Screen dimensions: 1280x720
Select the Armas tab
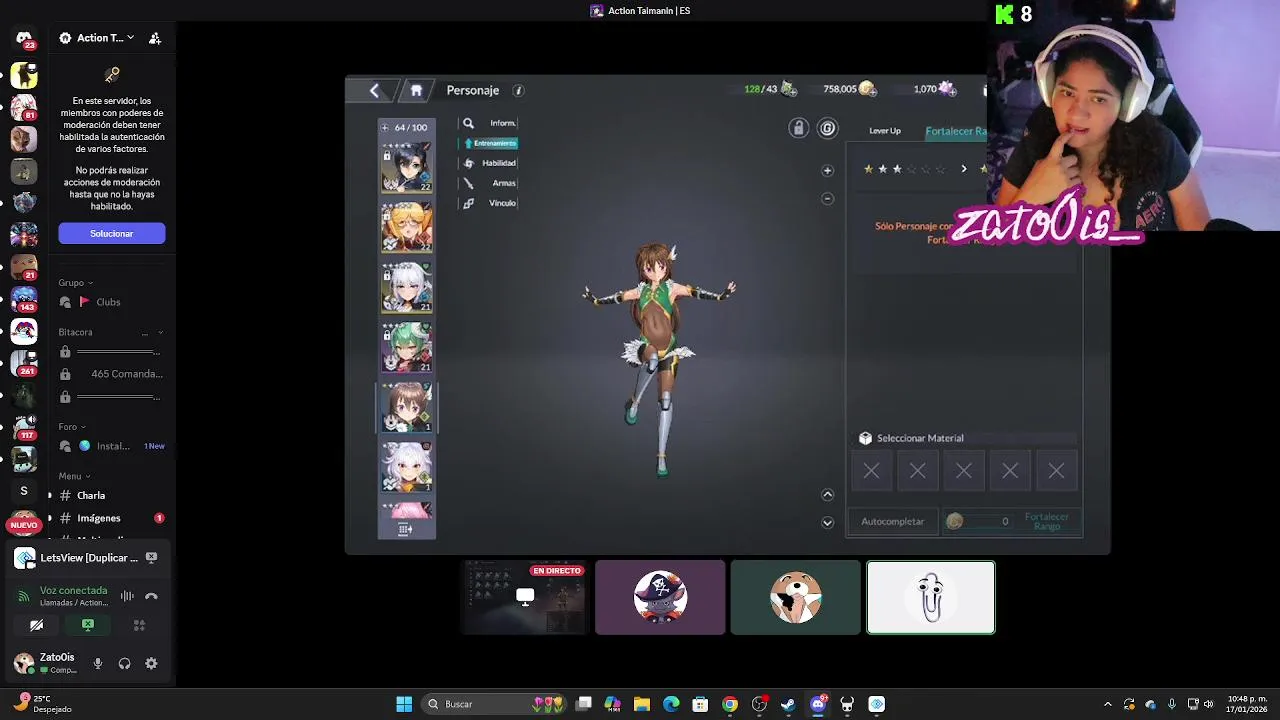(x=489, y=183)
